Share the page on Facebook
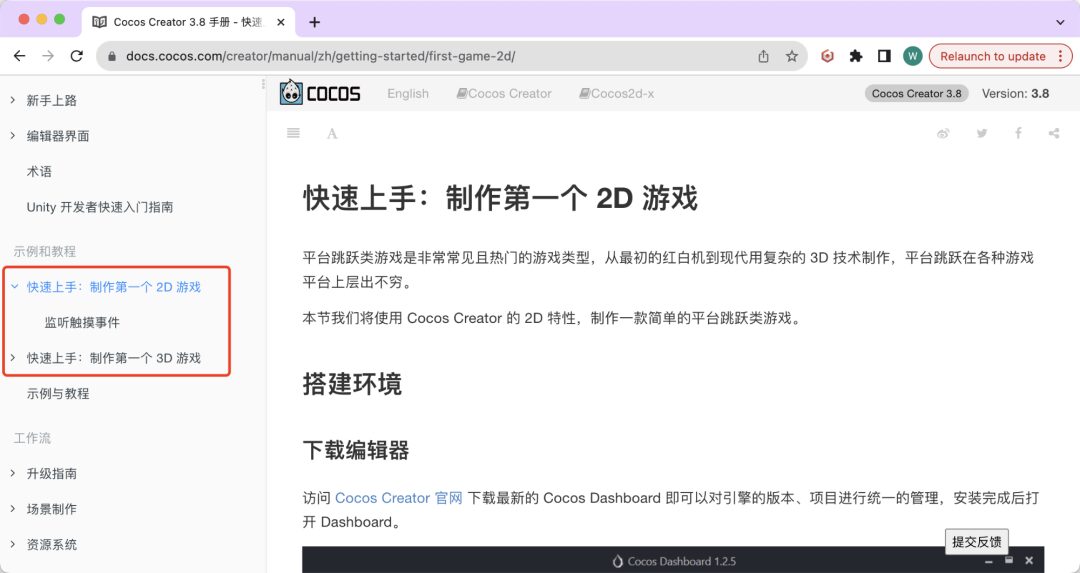 tap(1018, 133)
